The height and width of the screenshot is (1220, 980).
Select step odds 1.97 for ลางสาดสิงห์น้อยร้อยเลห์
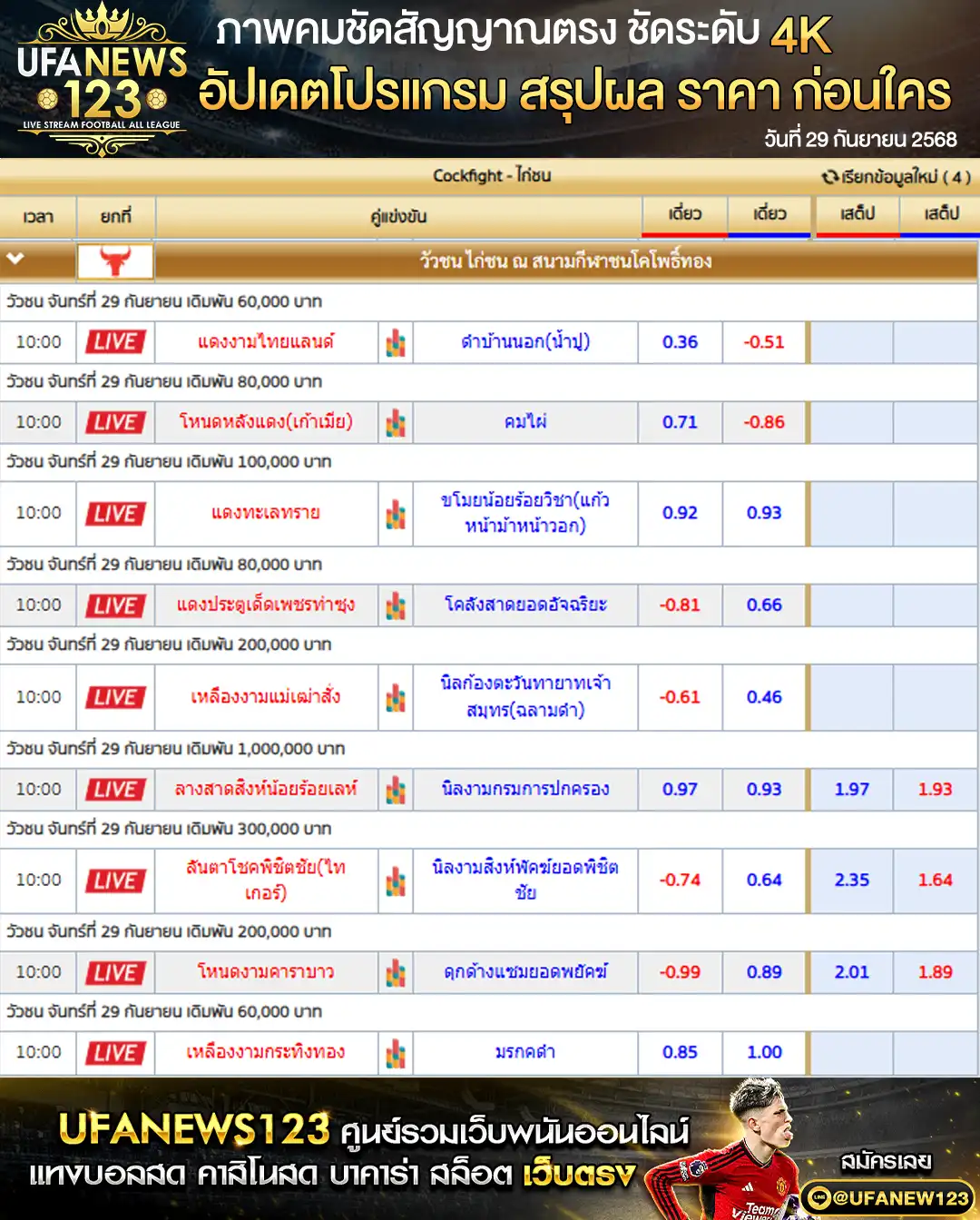click(x=851, y=790)
